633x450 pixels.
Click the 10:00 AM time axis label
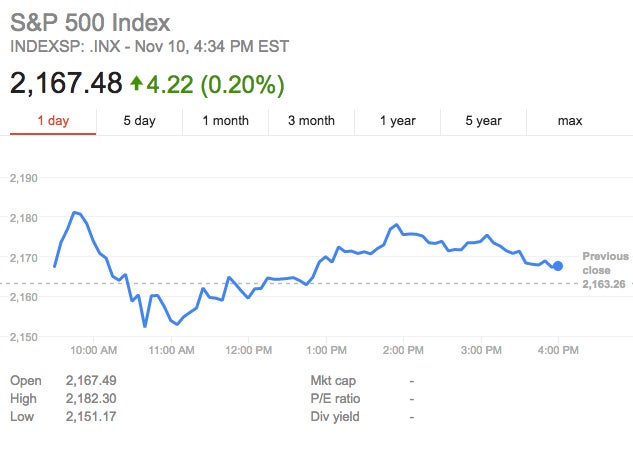(x=94, y=350)
